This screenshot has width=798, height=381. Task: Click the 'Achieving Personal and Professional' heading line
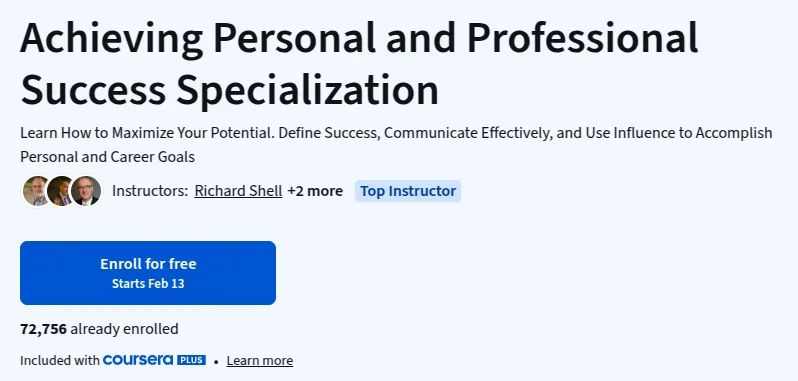pyautogui.click(x=359, y=39)
